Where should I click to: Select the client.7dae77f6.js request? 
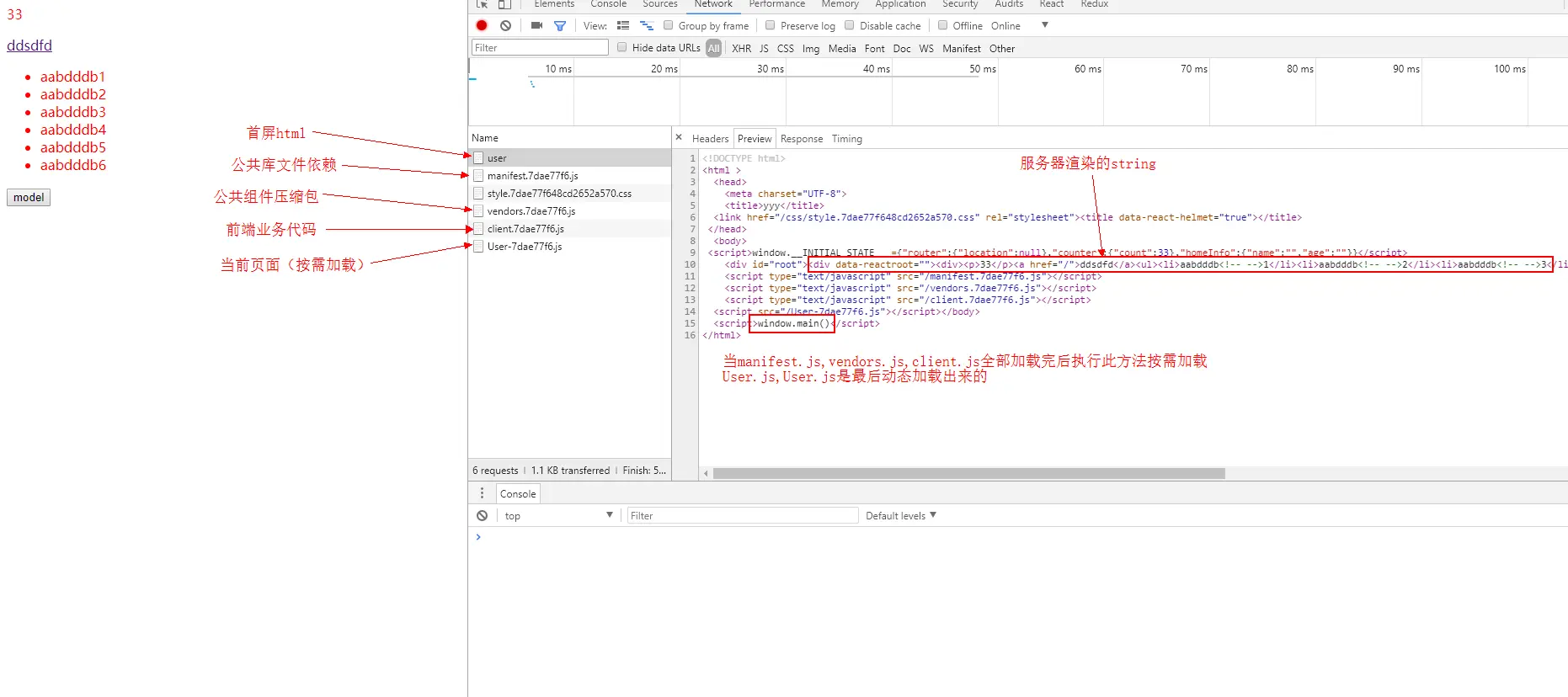pos(570,228)
